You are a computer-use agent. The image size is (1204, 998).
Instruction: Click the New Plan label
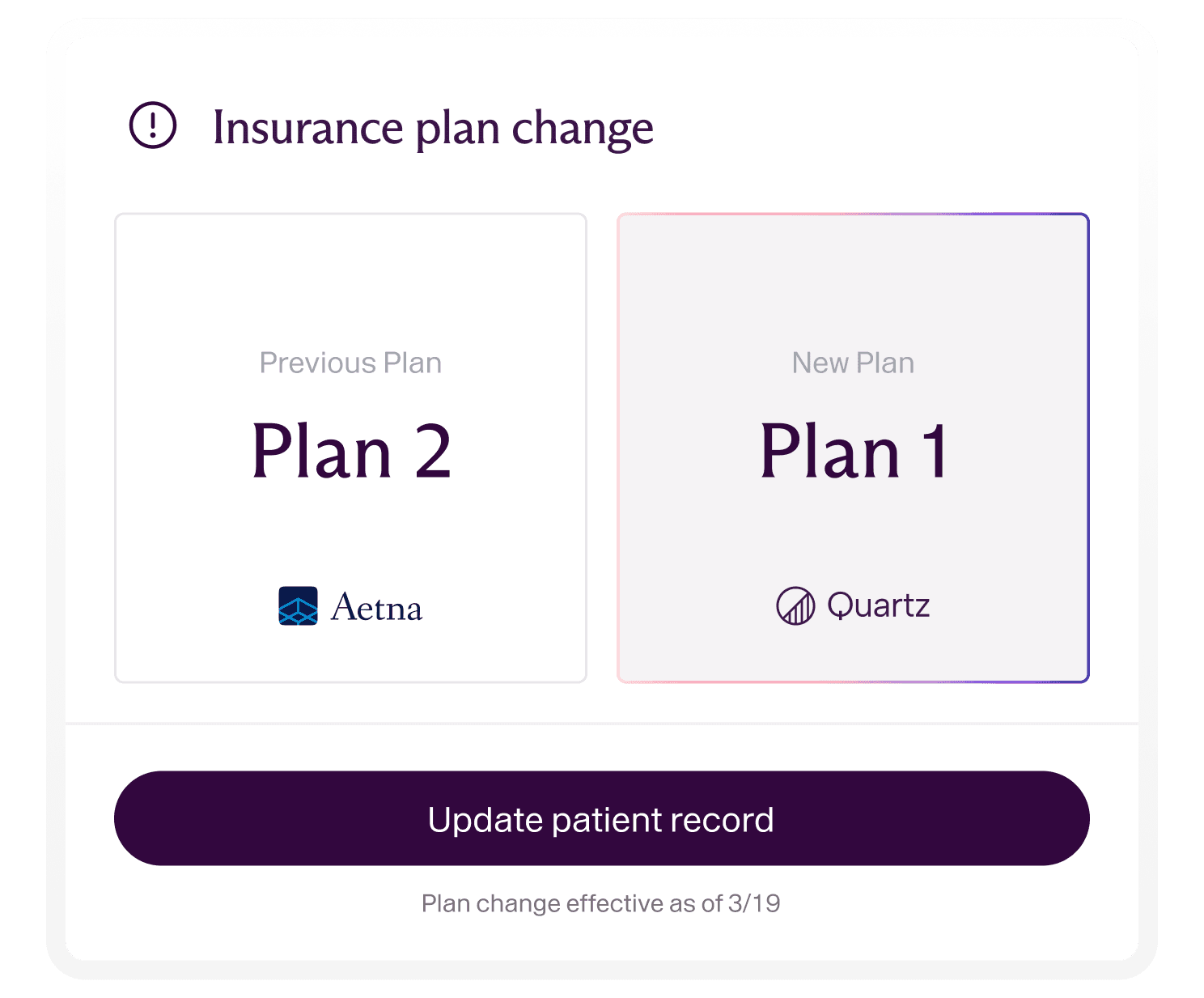tap(852, 363)
